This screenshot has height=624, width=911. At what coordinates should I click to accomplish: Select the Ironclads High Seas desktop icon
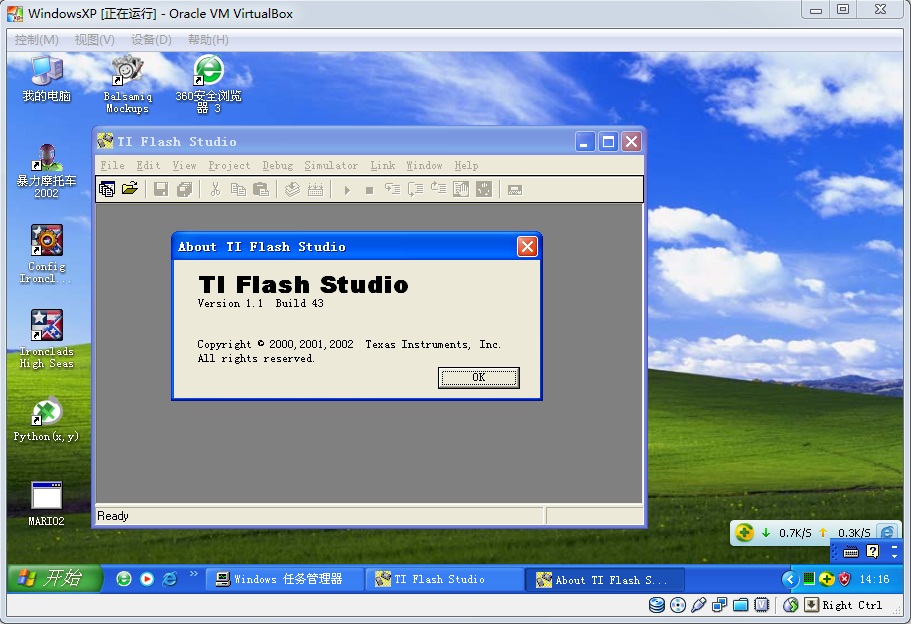tap(46, 339)
